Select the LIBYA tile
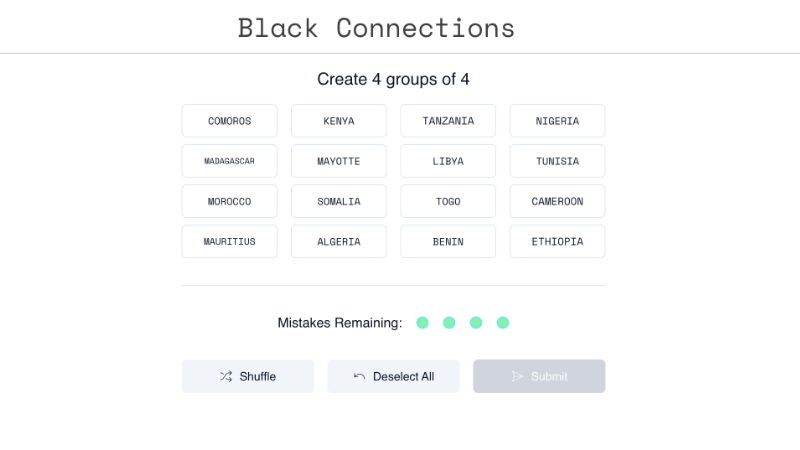This screenshot has height=450, width=800. 448,161
